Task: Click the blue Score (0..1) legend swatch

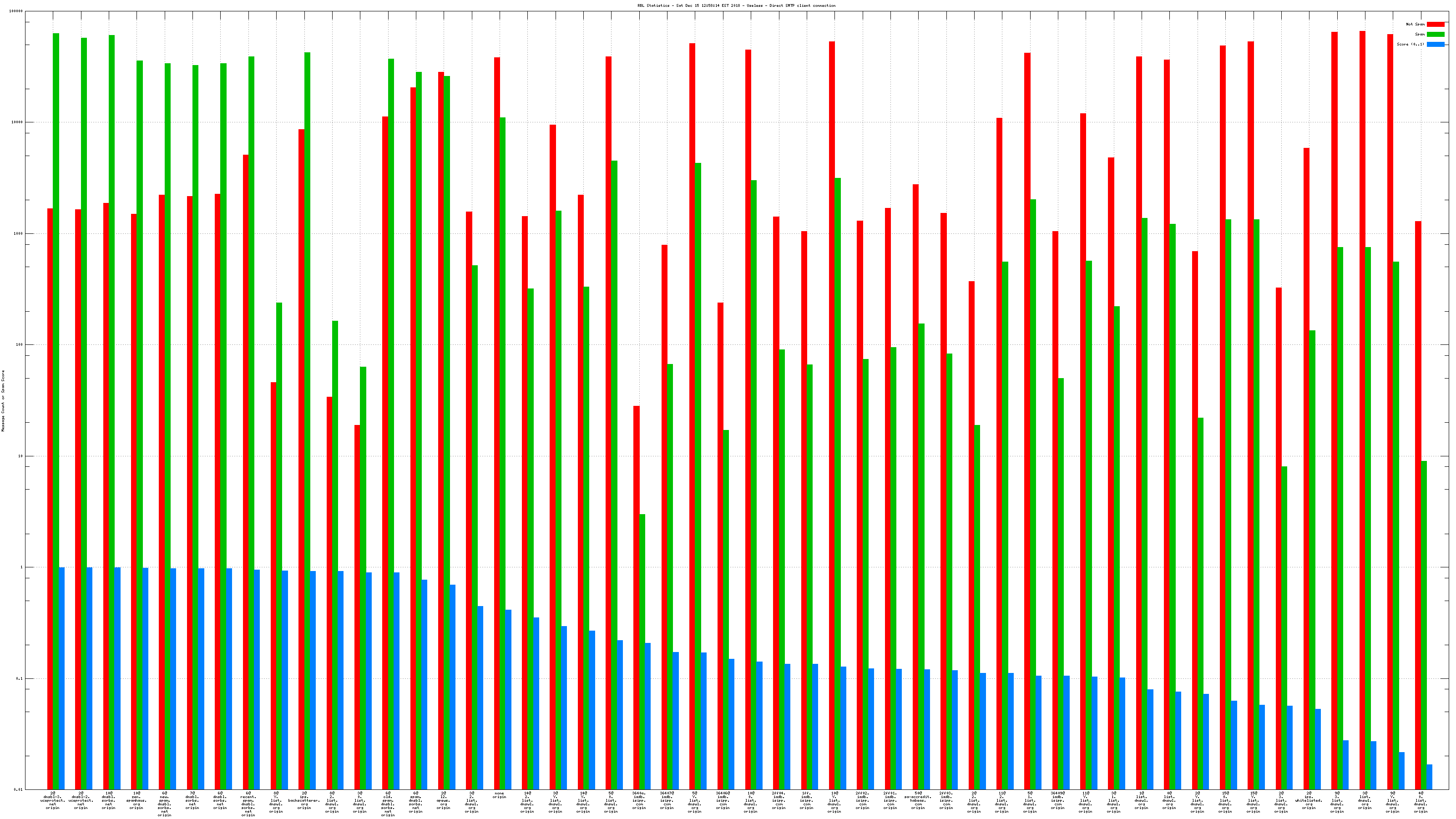Action: pos(1435,44)
